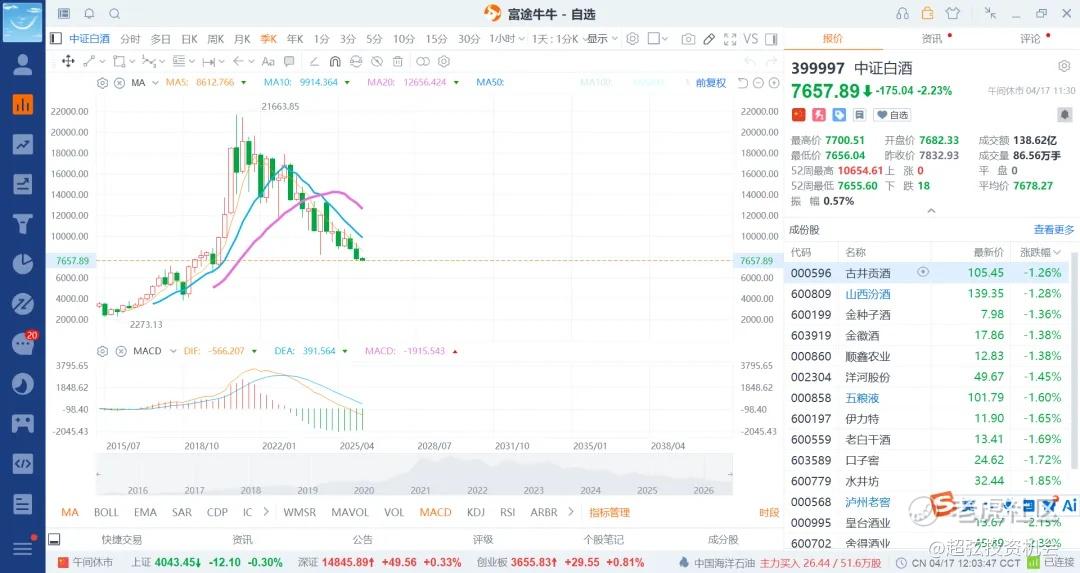Open the market trend sidebar icon

click(23, 144)
